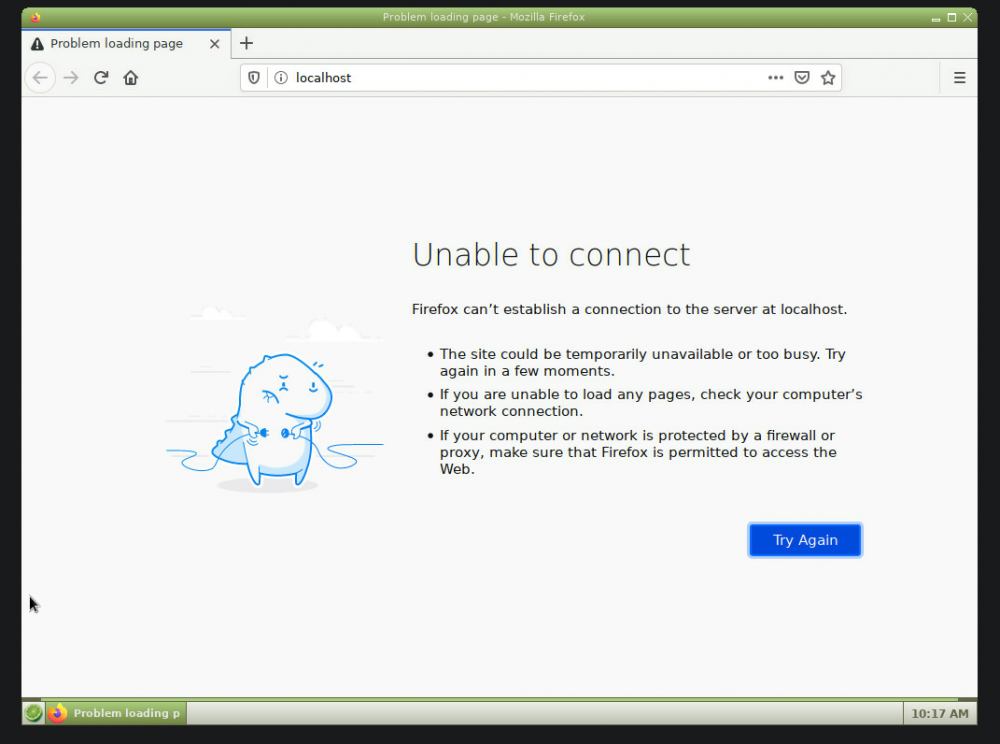
Task: Save page to Pocket
Action: 802,78
